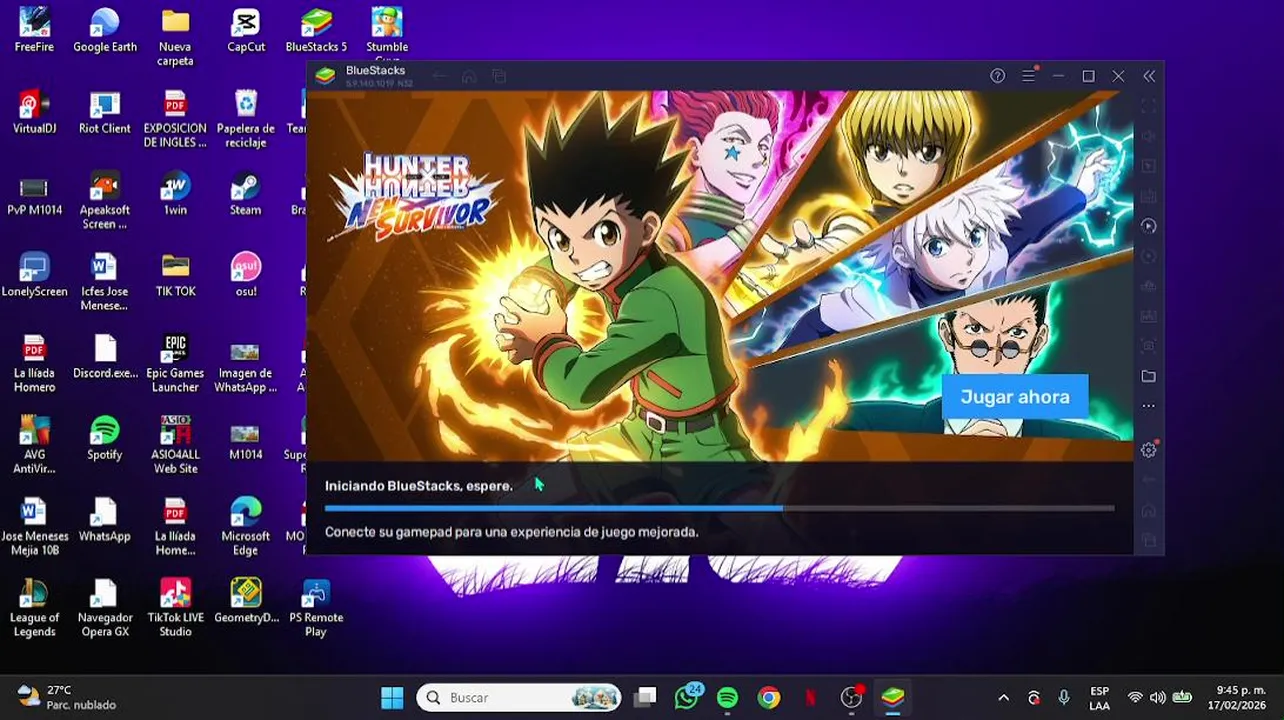
Task: Select the Icfes Jose Meneses Word document
Action: [105, 282]
